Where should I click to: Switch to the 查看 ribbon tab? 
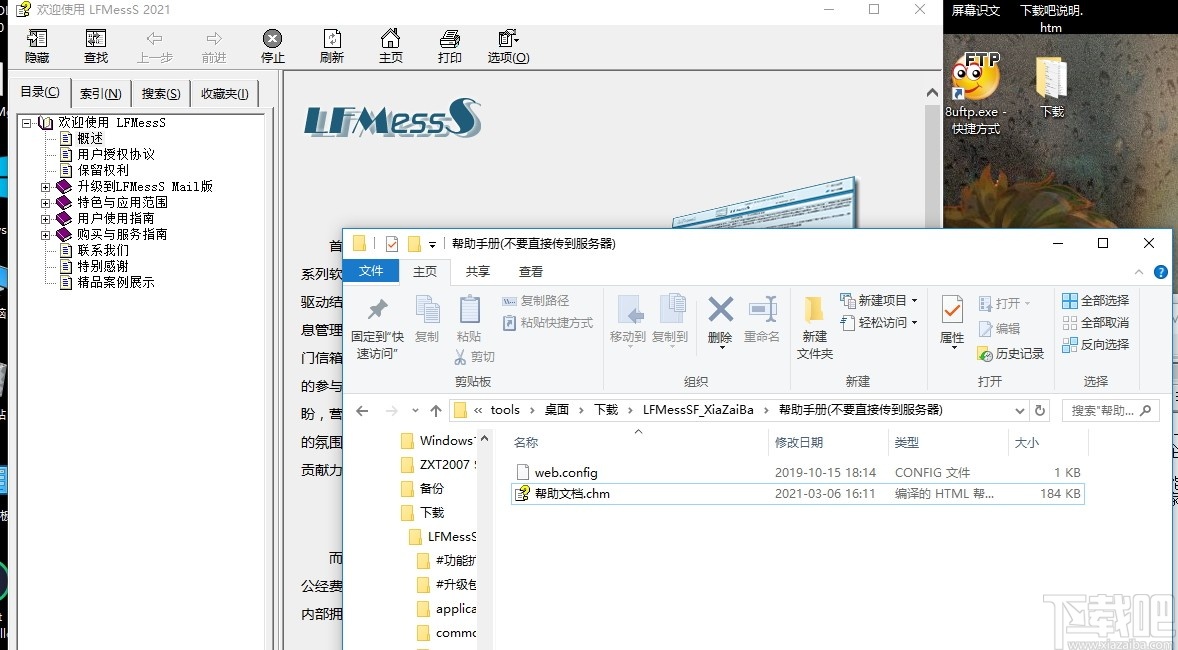[x=530, y=271]
